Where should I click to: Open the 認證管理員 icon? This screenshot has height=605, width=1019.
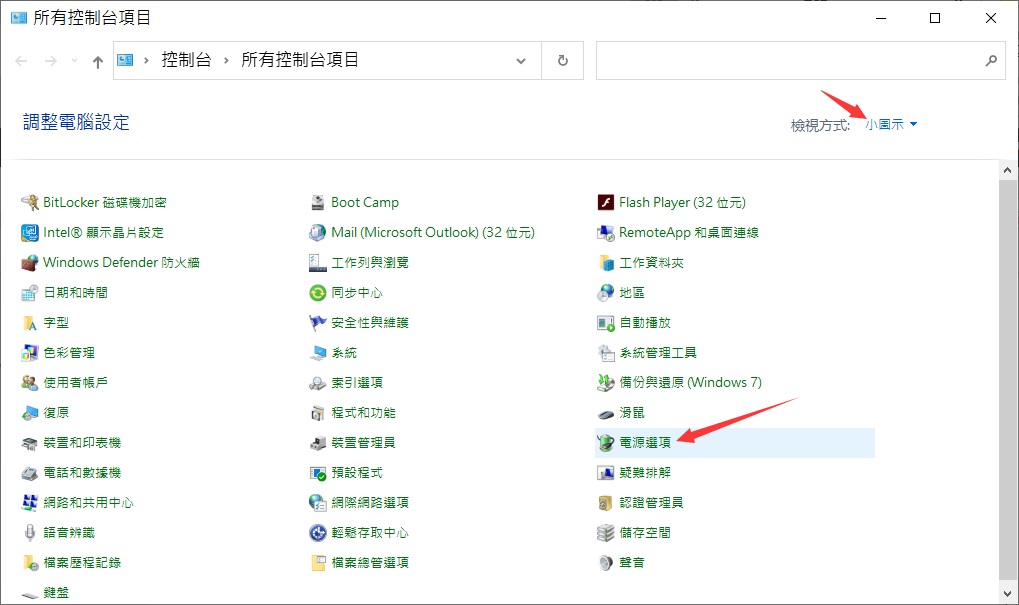pyautogui.click(x=606, y=502)
